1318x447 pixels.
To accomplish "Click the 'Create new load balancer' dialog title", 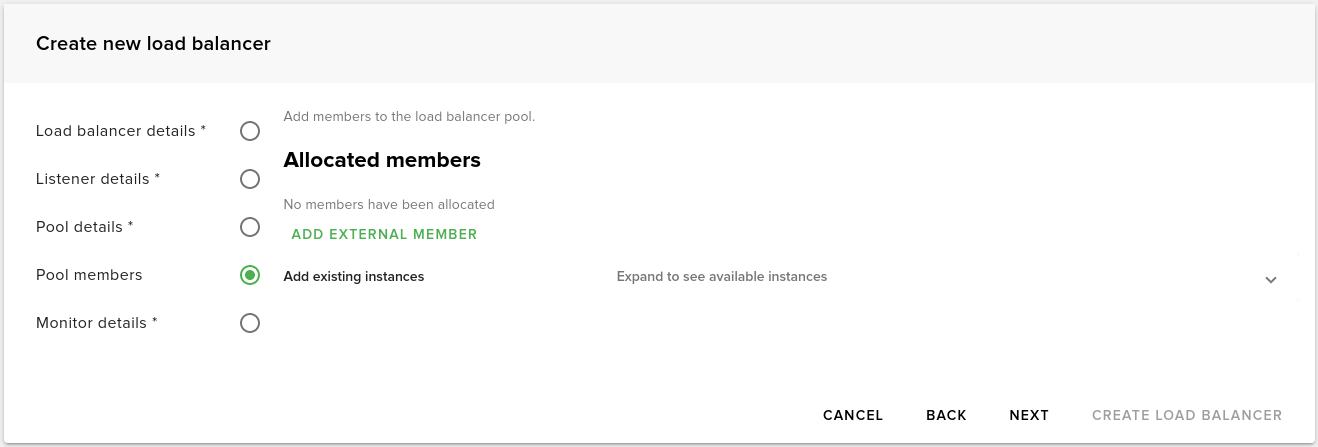I will click(x=153, y=43).
